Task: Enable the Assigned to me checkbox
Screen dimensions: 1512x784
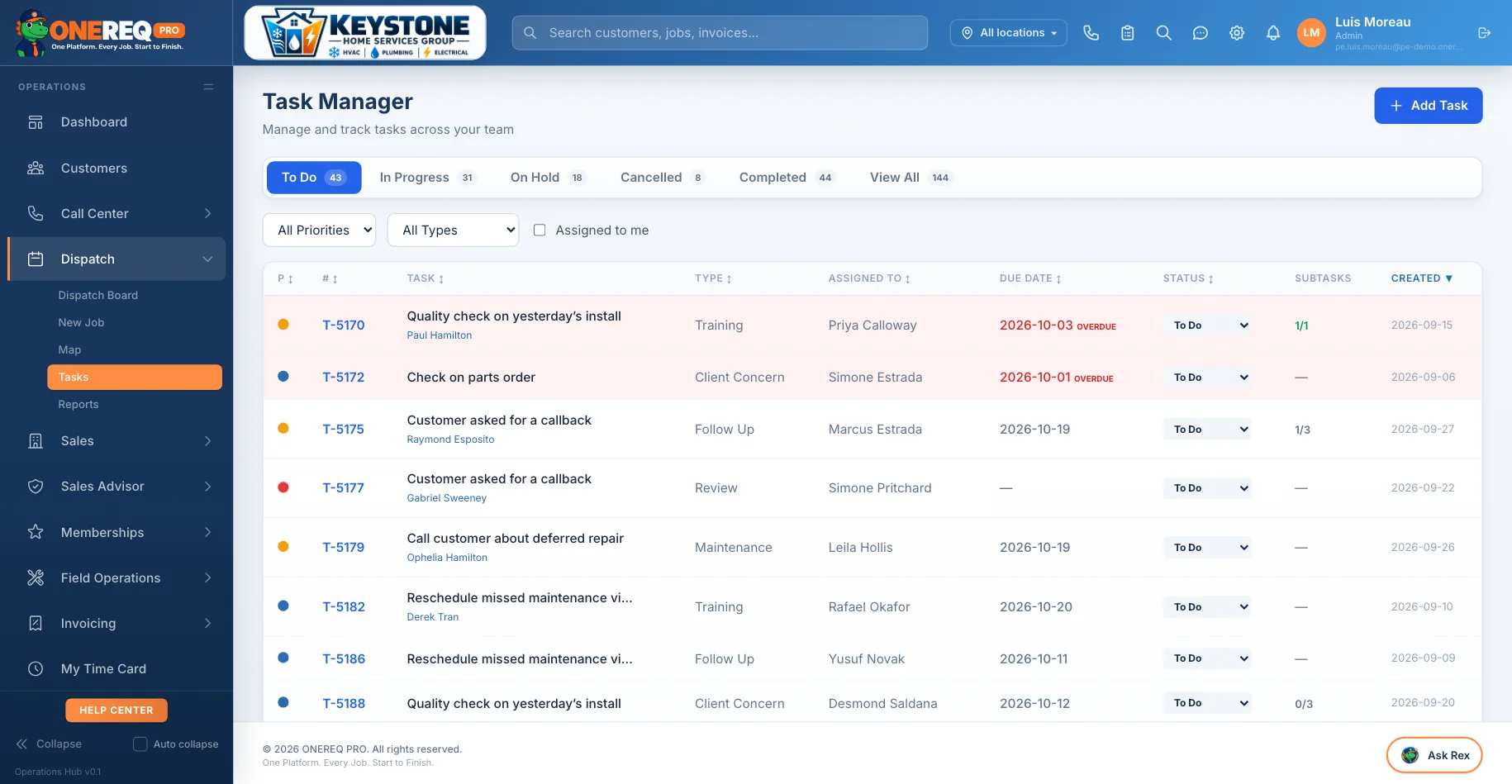Action: (x=540, y=230)
